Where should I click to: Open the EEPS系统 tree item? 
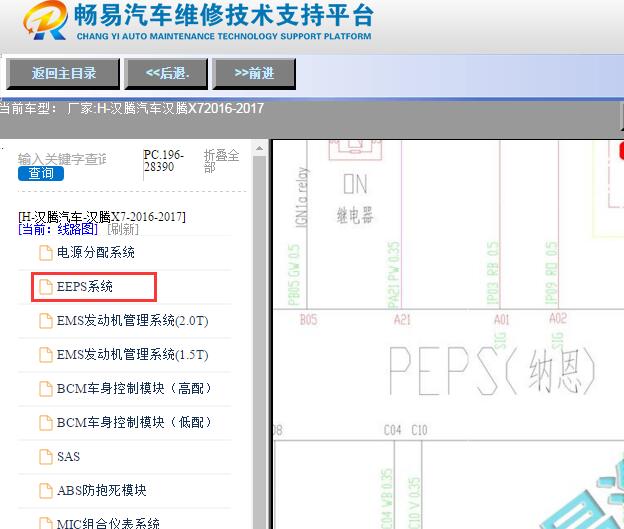tap(84, 287)
